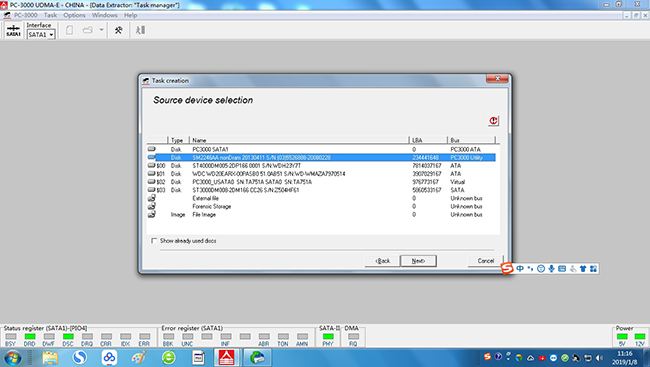Click the icon beside External file
The image size is (650, 367).
152,198
